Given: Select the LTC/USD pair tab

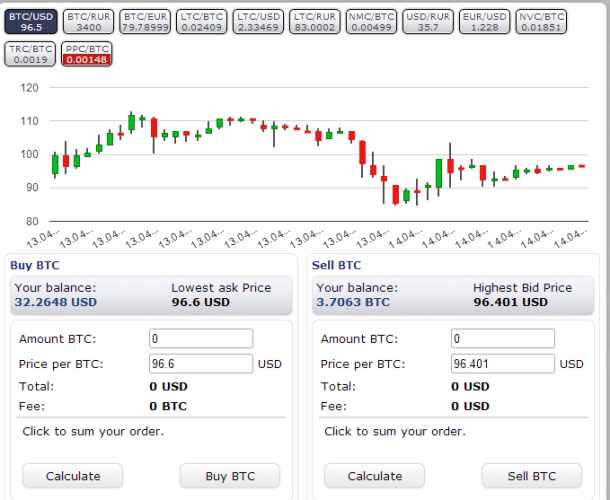Looking at the screenshot, I should [258, 22].
